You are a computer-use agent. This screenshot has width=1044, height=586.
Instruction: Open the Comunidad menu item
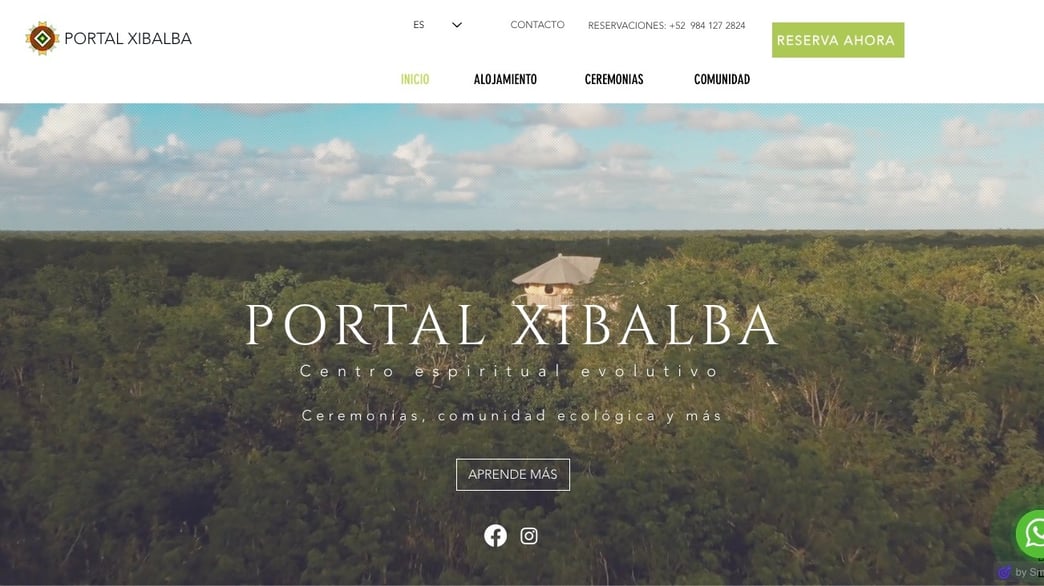[722, 79]
